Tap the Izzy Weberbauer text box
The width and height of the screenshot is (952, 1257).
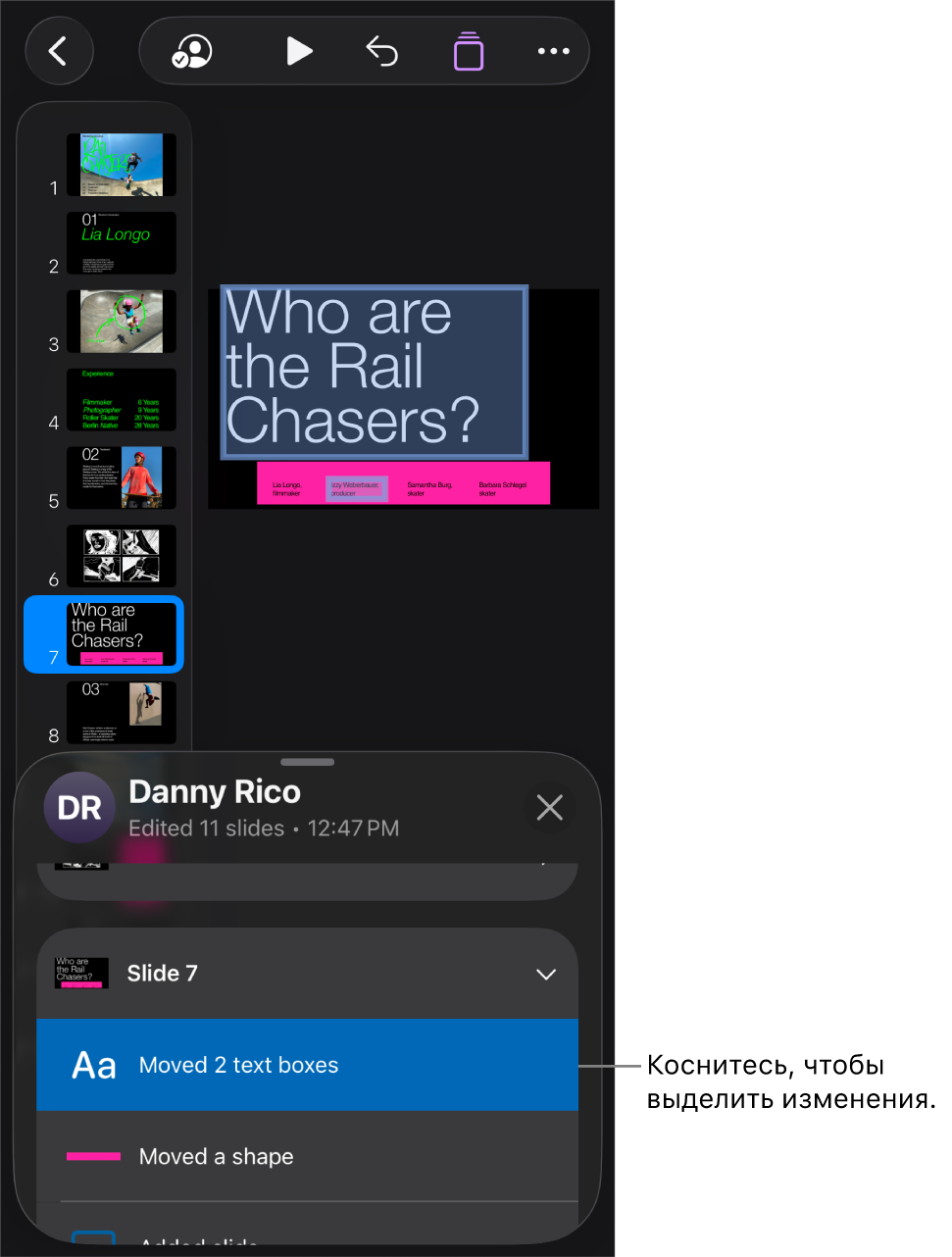pos(356,489)
